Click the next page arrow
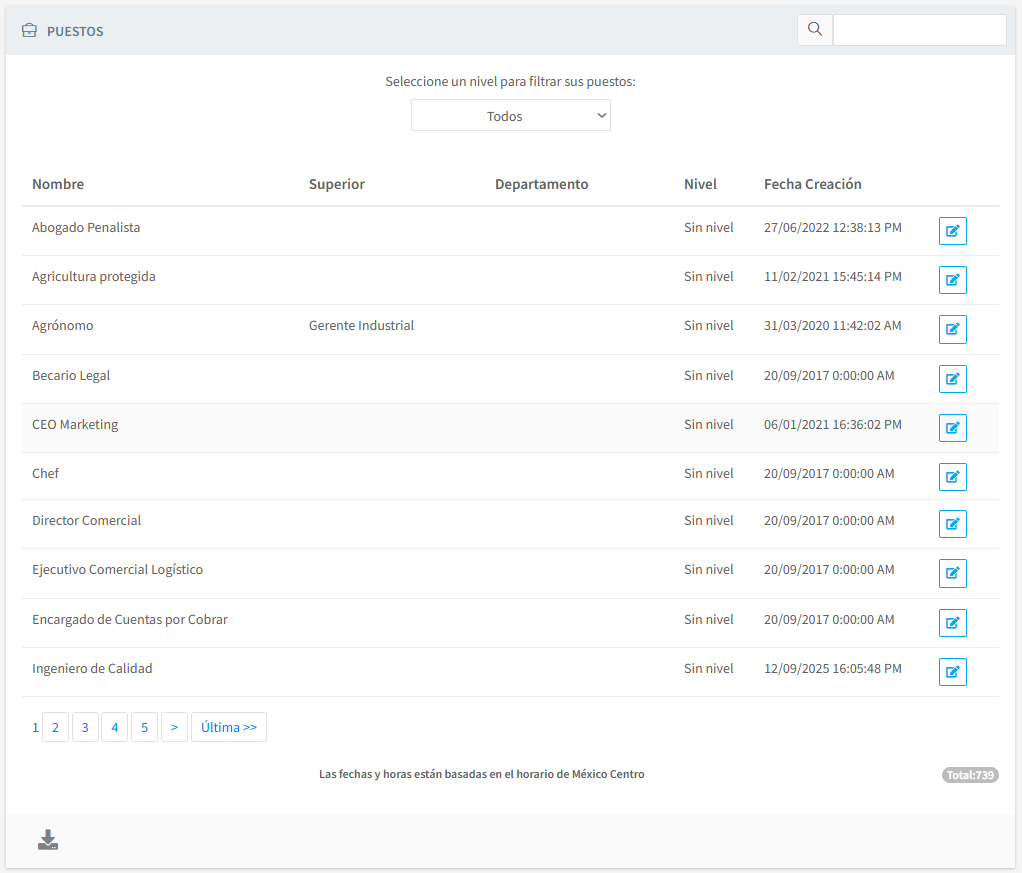 tap(174, 727)
